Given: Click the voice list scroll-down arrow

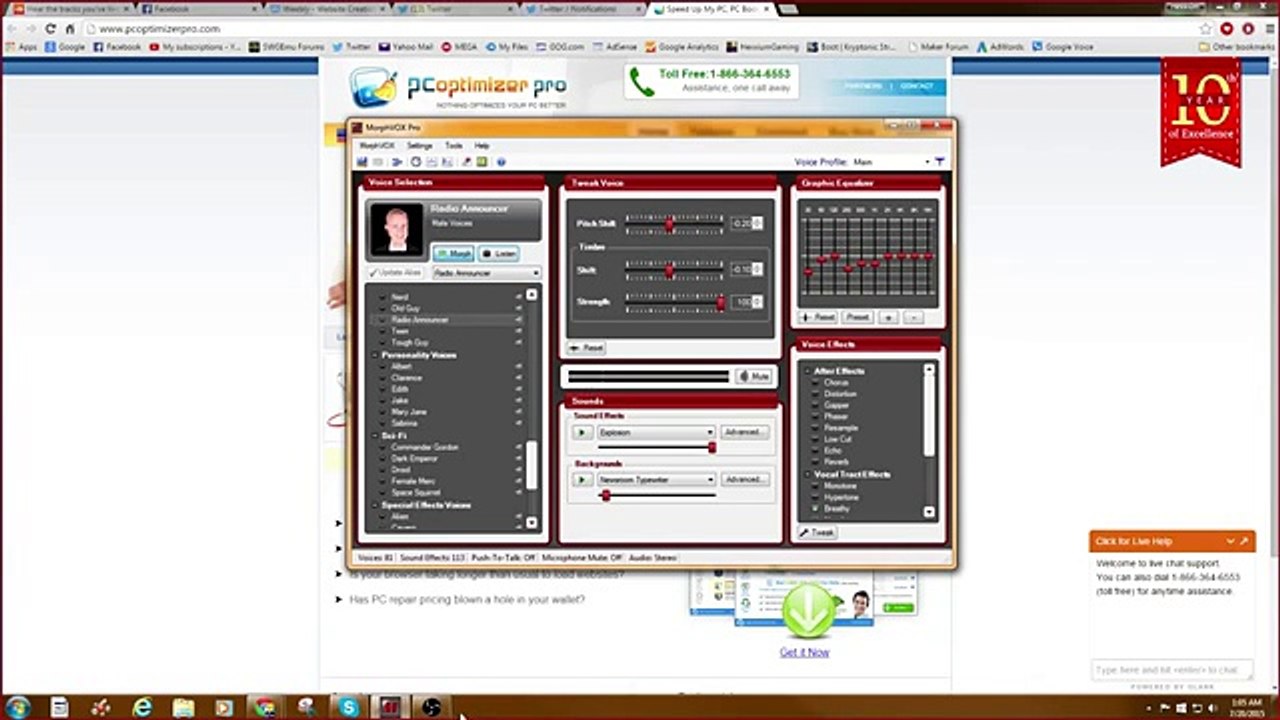Looking at the screenshot, I should (531, 523).
